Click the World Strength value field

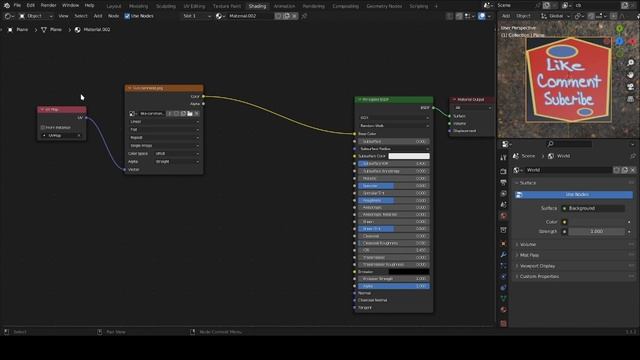pos(596,231)
